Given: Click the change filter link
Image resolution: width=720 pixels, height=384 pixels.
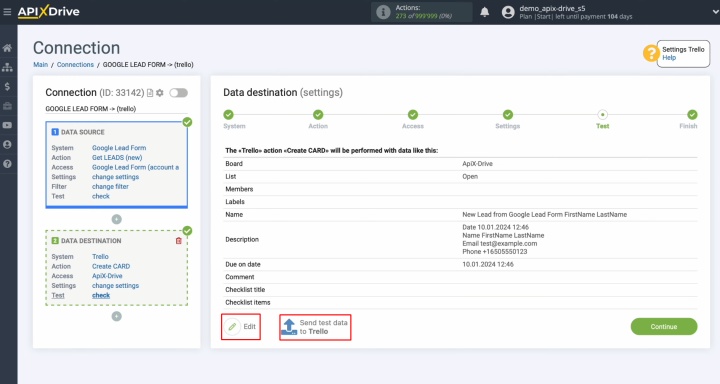Looking at the screenshot, I should (110, 186).
